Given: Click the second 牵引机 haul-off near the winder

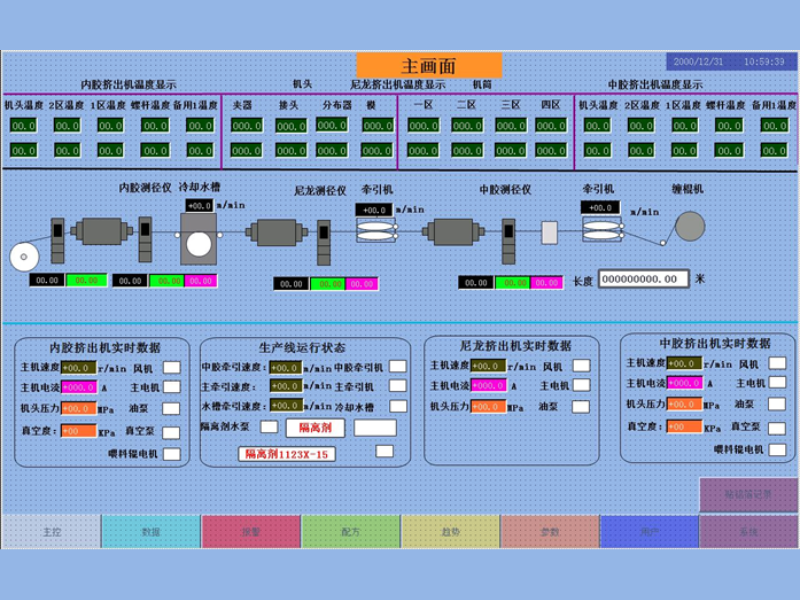Looking at the screenshot, I should click(x=602, y=229).
